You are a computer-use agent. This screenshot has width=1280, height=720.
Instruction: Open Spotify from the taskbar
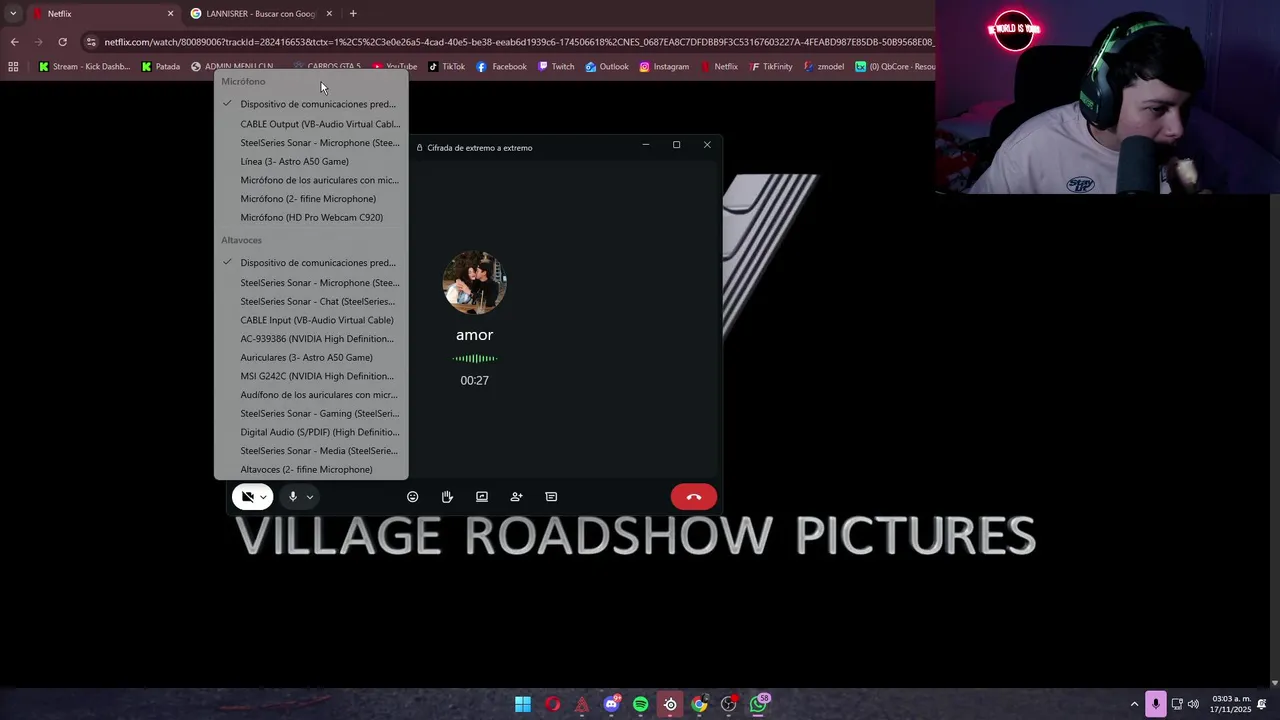[641, 704]
